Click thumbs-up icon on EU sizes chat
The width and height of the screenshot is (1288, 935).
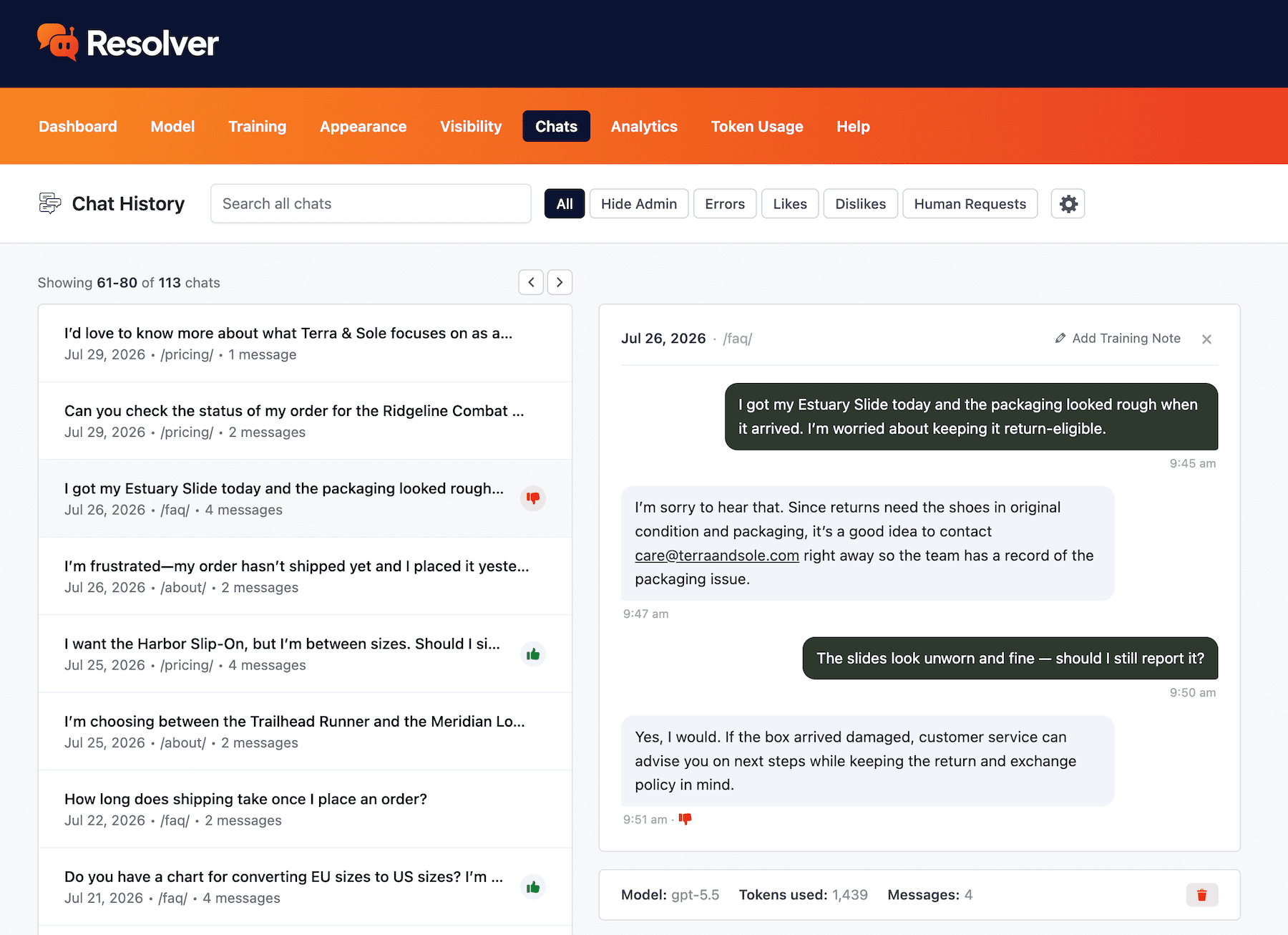tap(533, 887)
